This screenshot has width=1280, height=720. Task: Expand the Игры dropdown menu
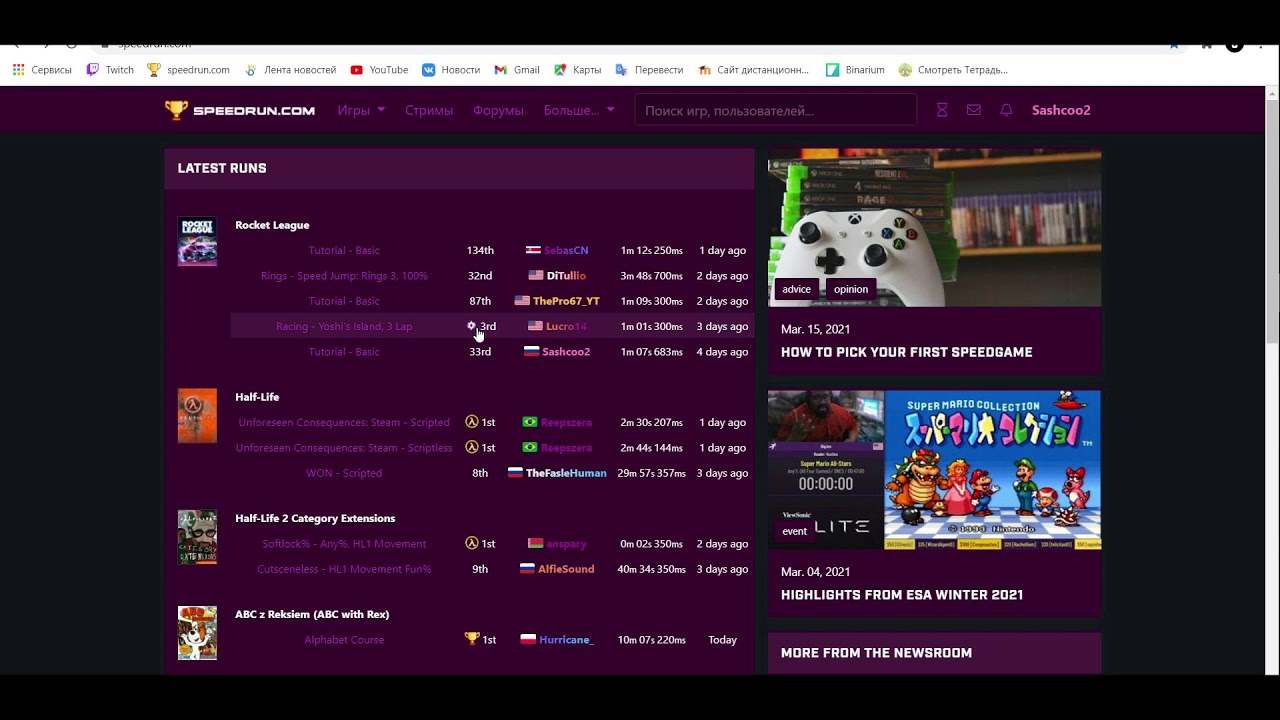point(361,110)
